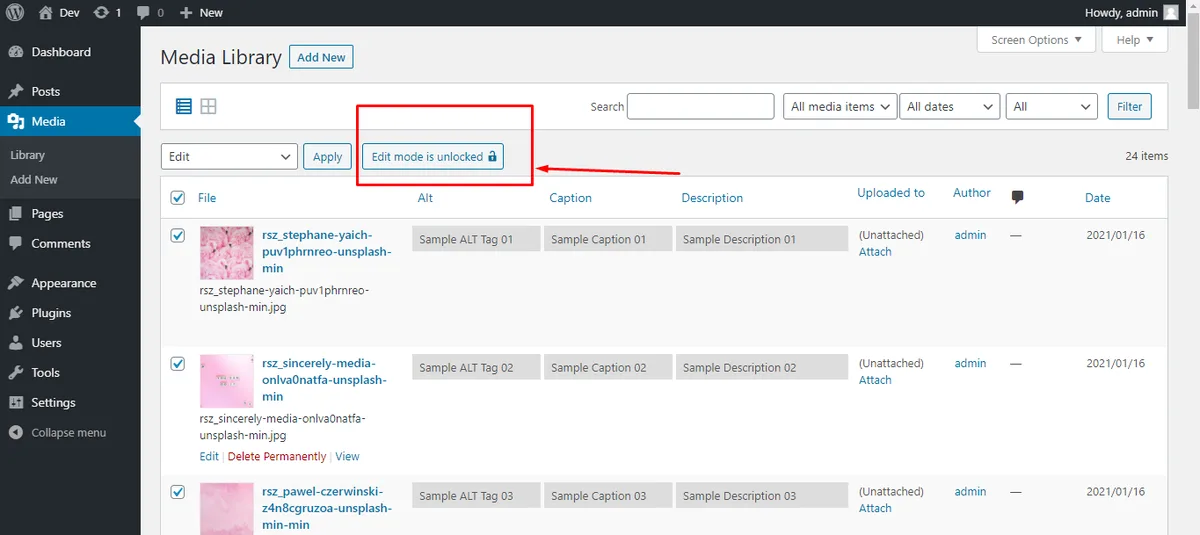Open the Appearance menu
The image size is (1200, 535).
(x=64, y=283)
